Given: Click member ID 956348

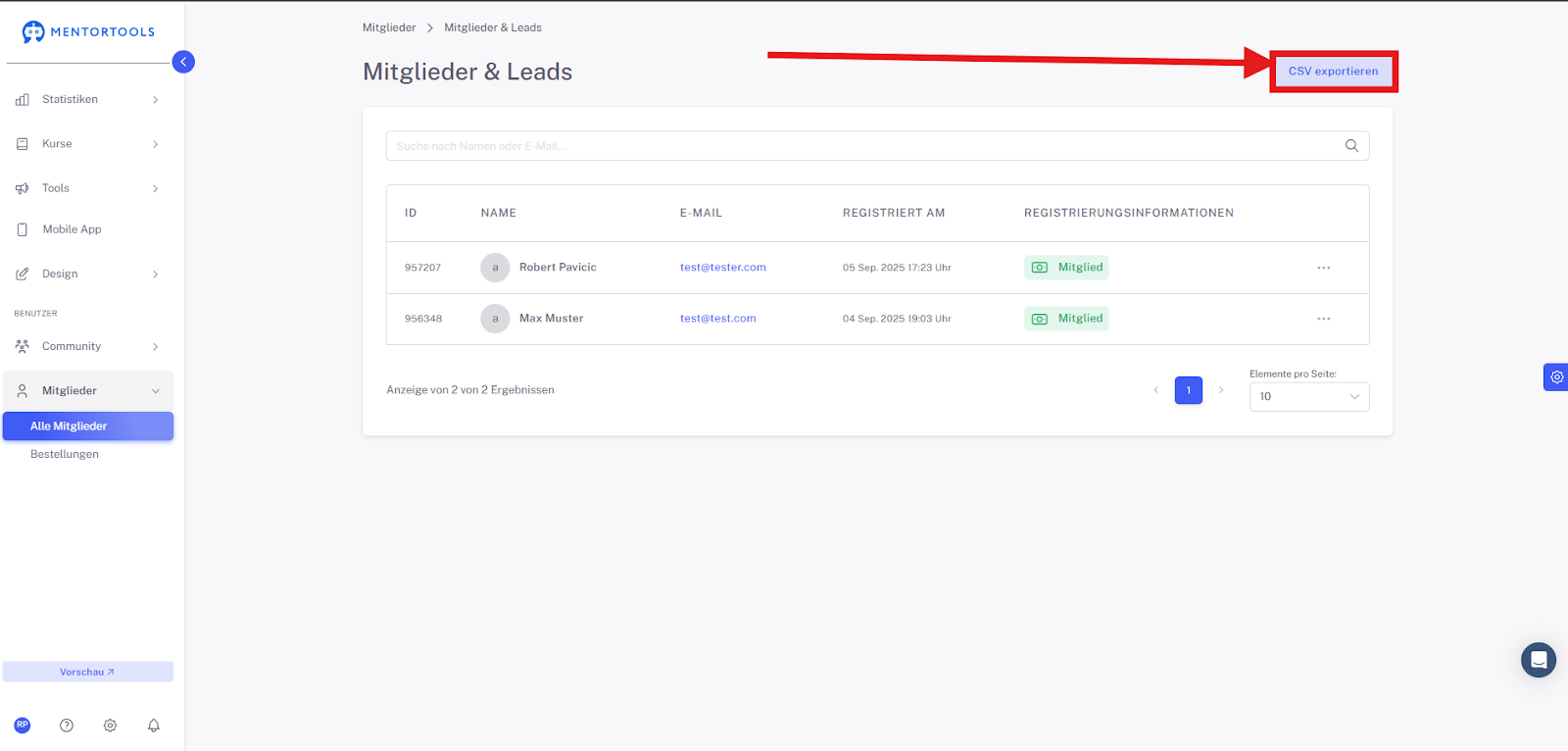Looking at the screenshot, I should [x=423, y=319].
